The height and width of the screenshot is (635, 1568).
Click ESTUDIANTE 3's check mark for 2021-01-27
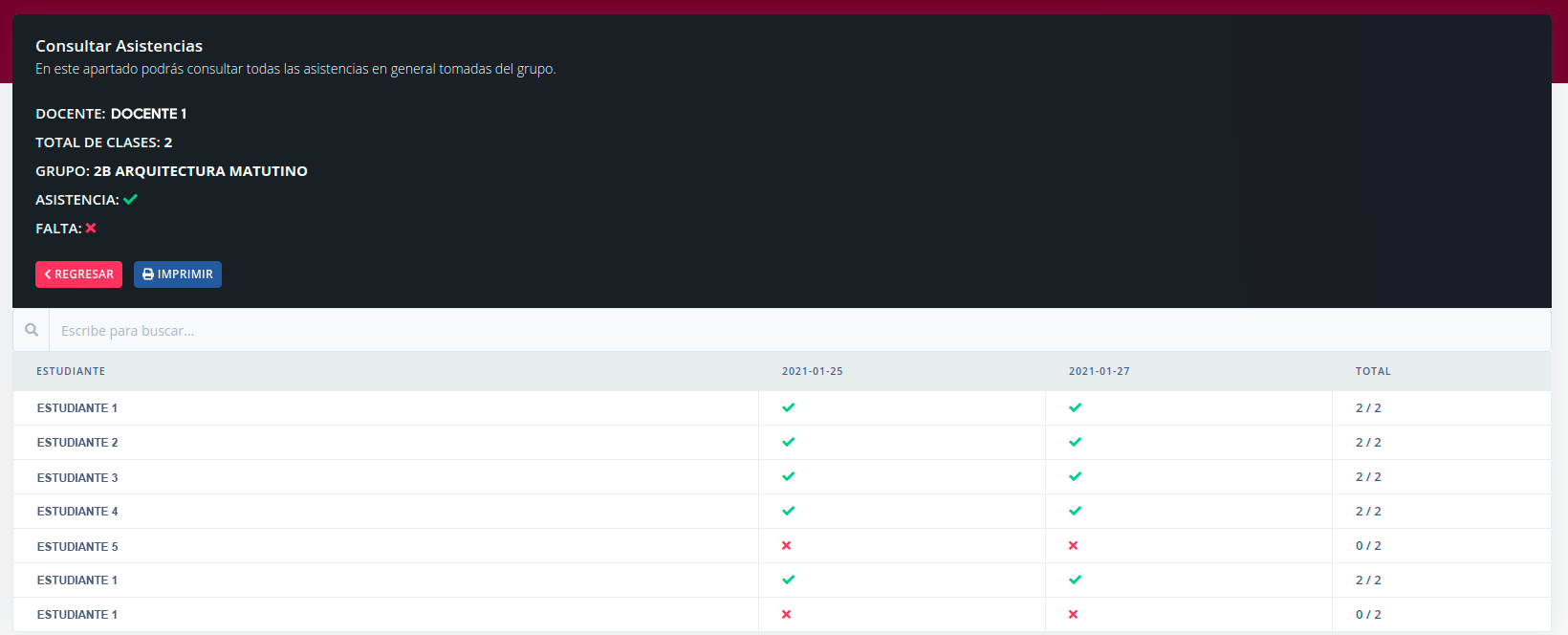pos(1075,476)
